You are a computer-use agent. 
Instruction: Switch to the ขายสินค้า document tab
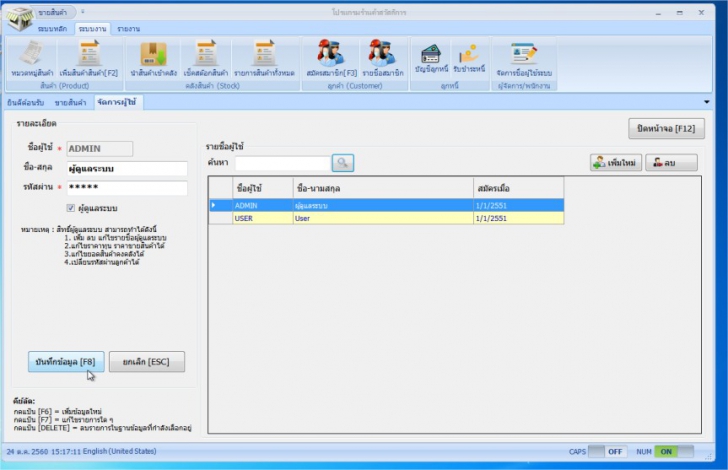coord(71,103)
